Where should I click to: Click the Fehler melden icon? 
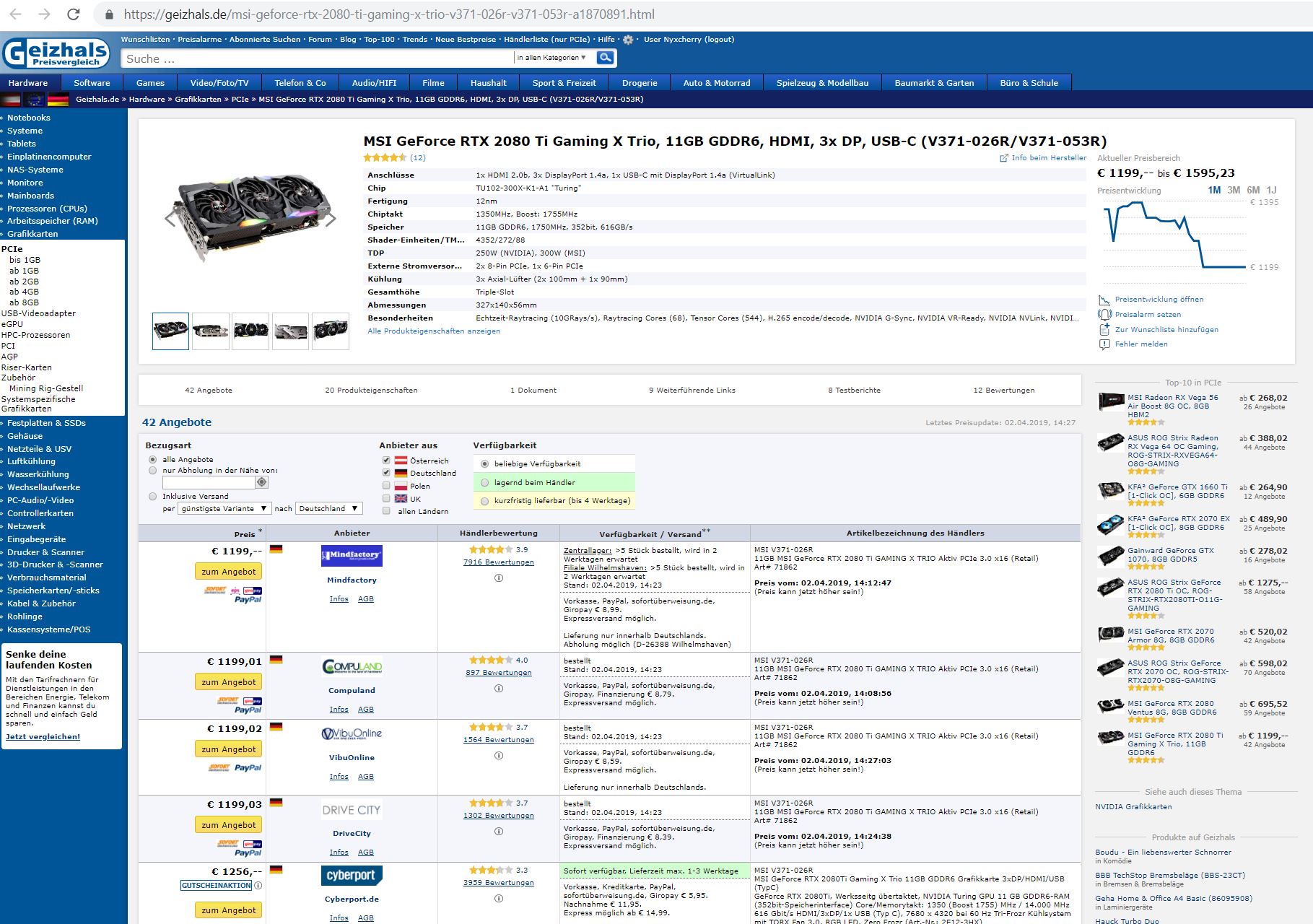[1104, 344]
